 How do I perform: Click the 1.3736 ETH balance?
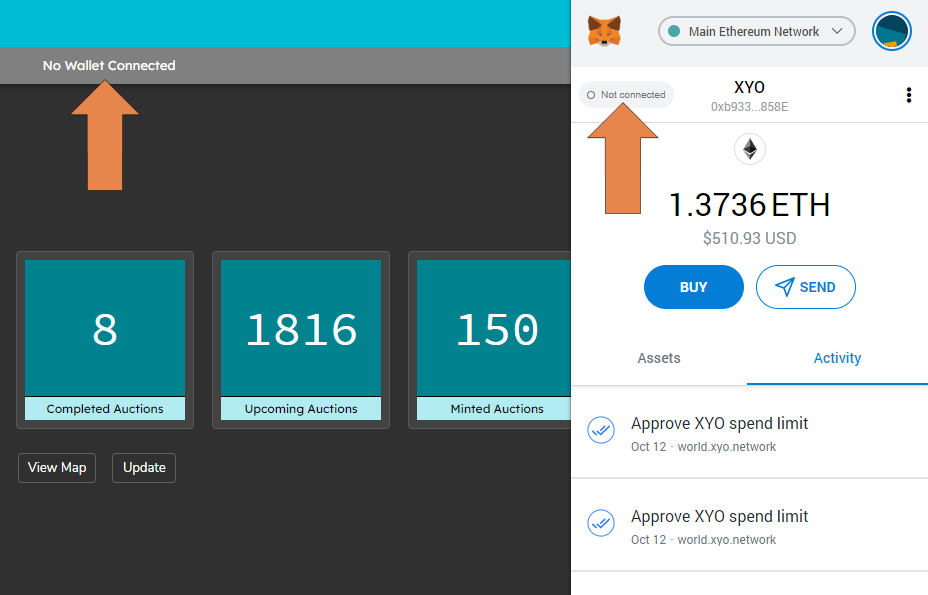749,205
